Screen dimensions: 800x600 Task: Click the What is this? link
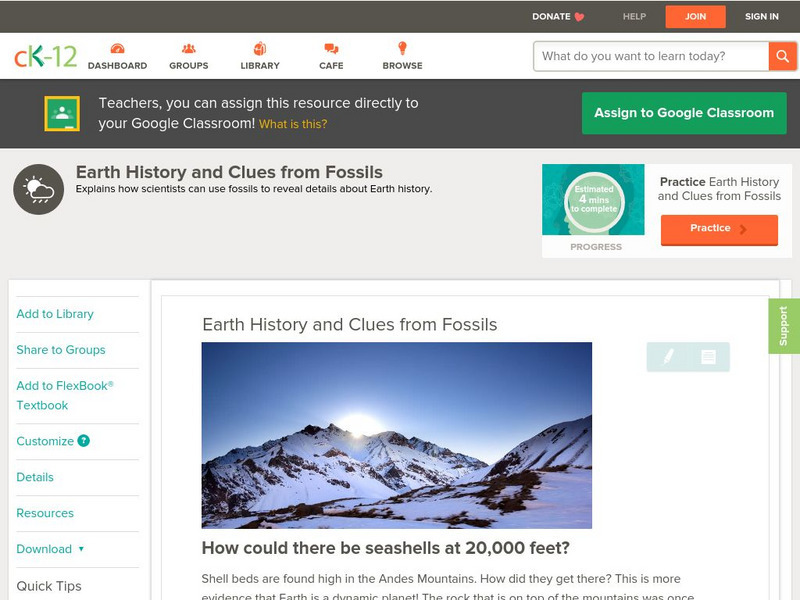pos(293,124)
